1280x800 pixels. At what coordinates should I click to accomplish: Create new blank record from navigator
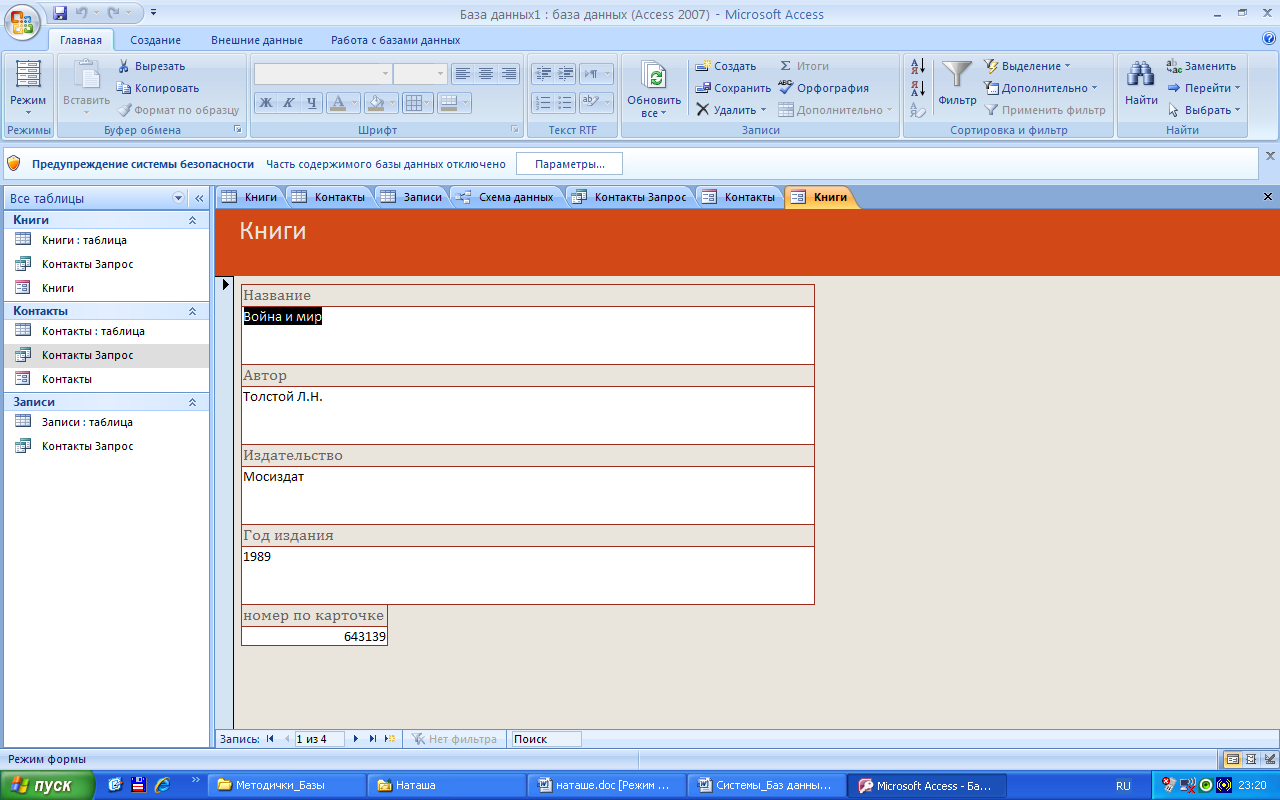pyautogui.click(x=390, y=739)
